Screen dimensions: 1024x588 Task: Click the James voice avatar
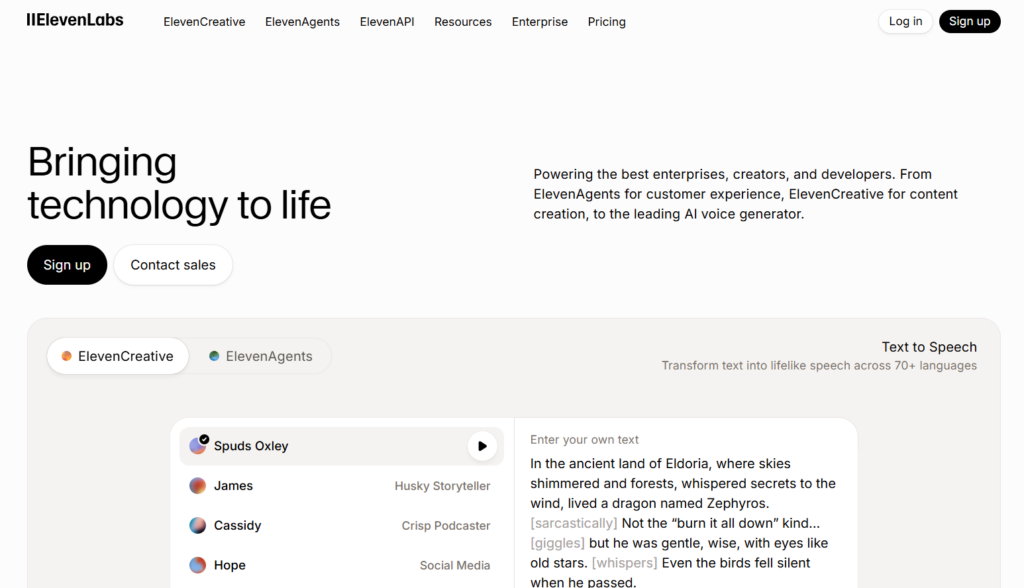(198, 486)
